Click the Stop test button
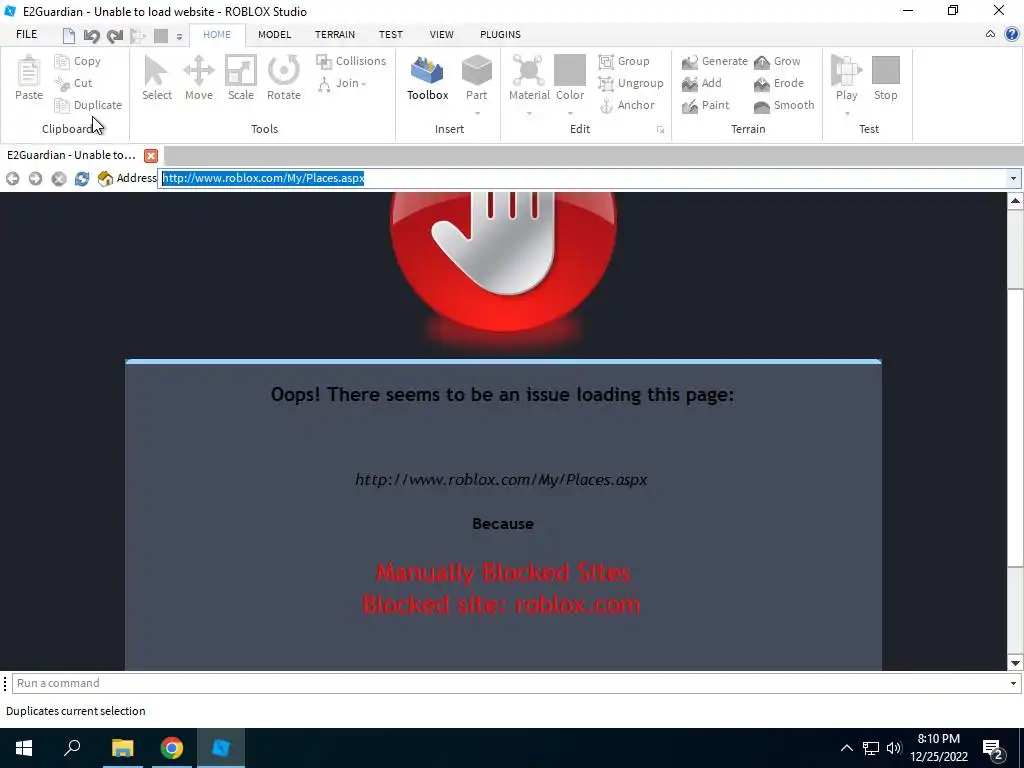This screenshot has height=768, width=1024. click(886, 78)
